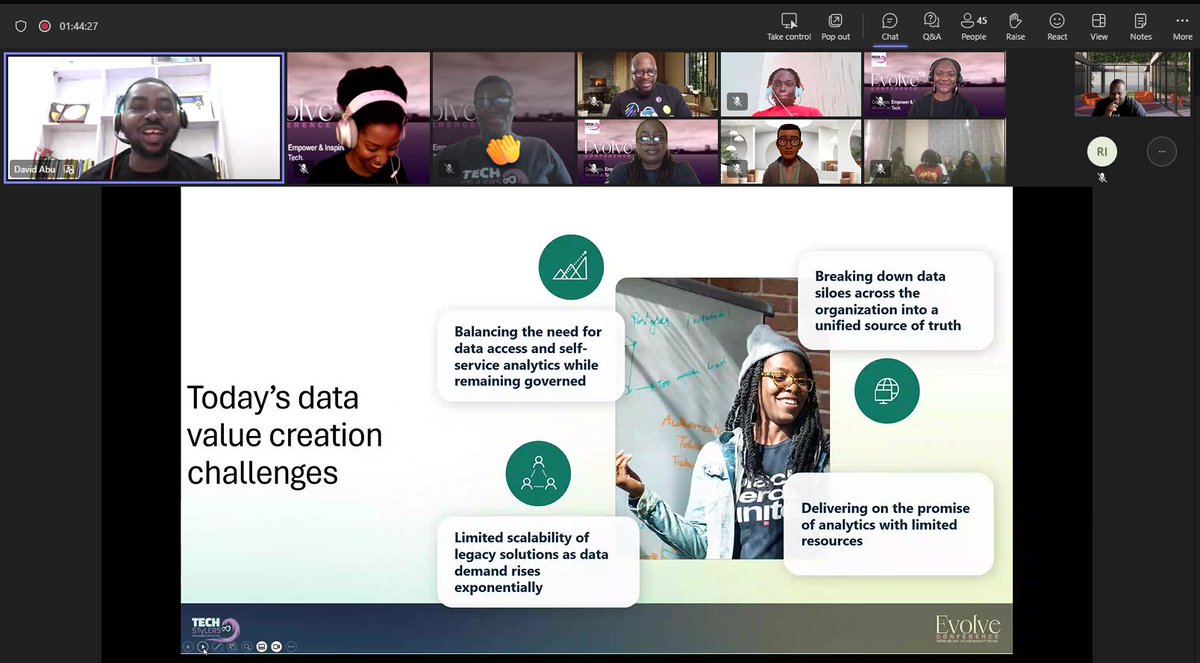Click the presenter photo on the slide
Screen dimensions: 1200x663
[722, 418]
